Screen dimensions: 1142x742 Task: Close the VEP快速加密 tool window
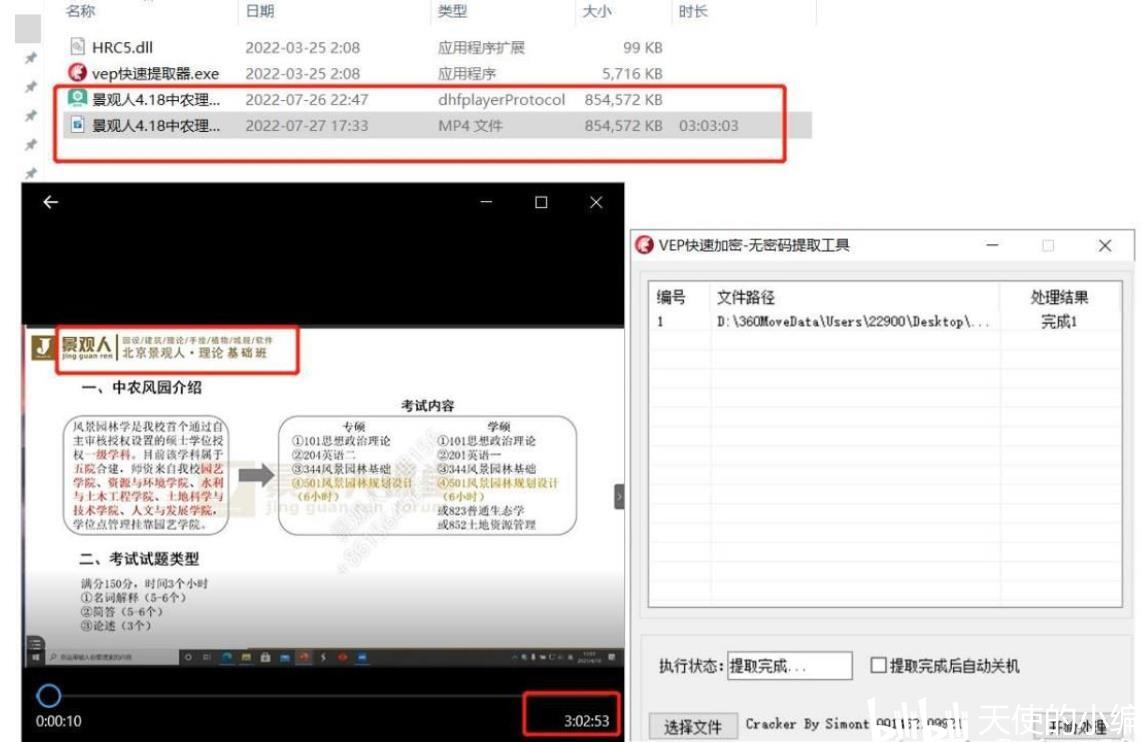(1105, 245)
